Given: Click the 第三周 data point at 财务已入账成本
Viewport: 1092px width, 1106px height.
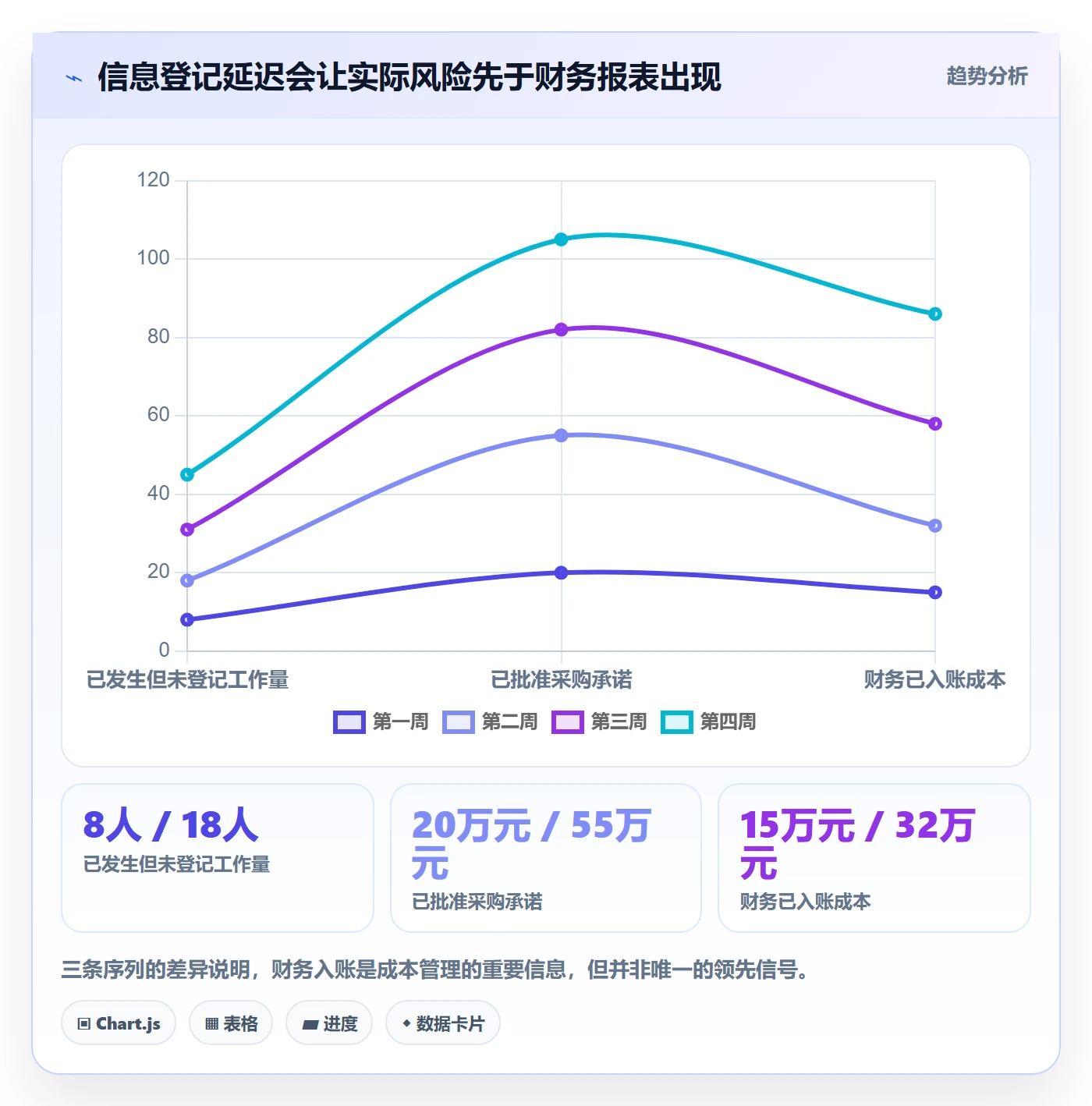Looking at the screenshot, I should 935,424.
